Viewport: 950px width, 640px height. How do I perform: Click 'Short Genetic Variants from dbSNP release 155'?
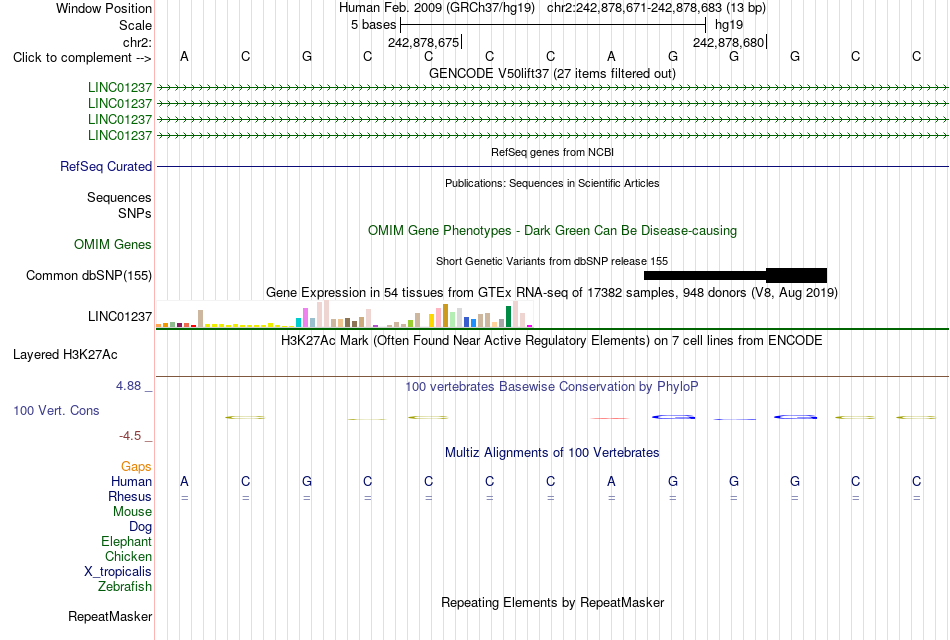click(552, 261)
